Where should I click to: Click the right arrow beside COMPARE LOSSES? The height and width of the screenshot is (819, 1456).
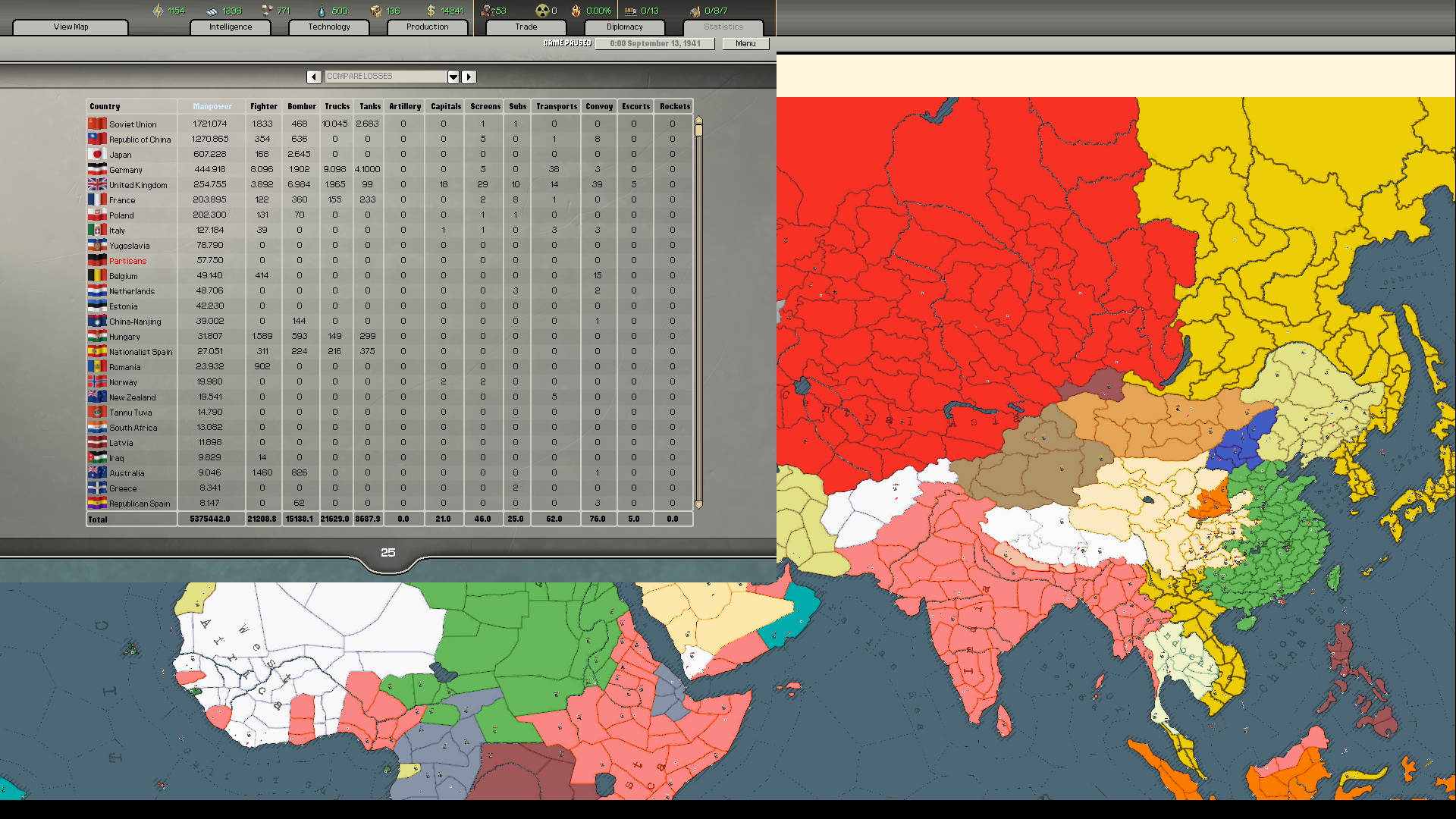pyautogui.click(x=469, y=77)
